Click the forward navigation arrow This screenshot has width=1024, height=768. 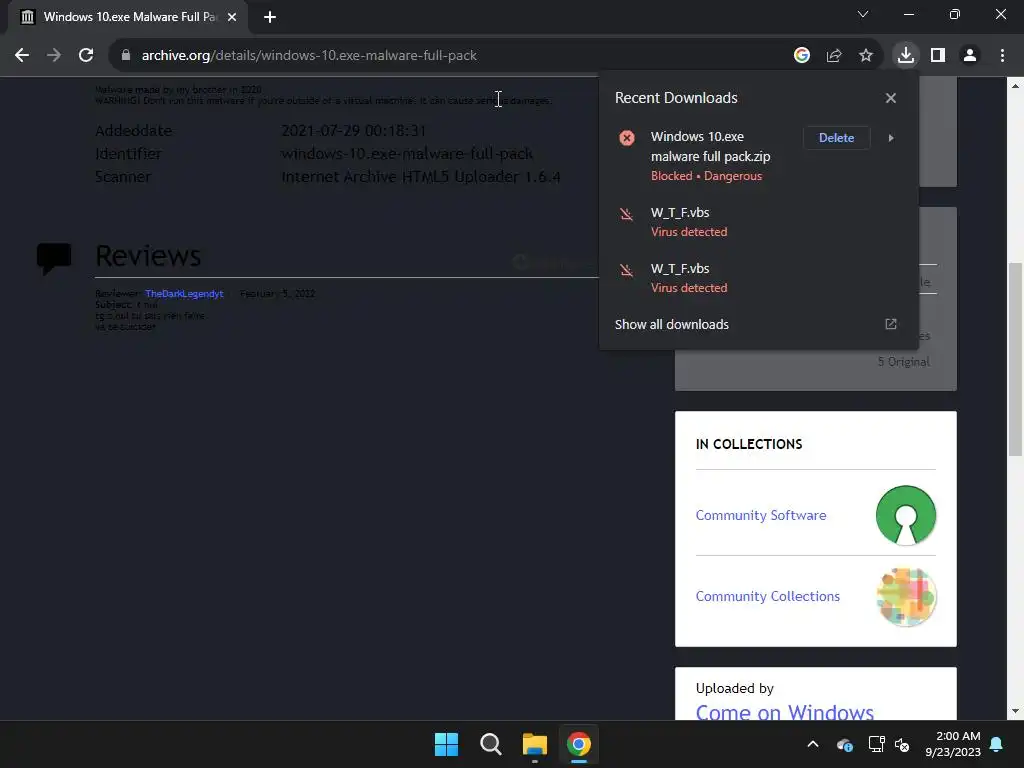tap(54, 56)
